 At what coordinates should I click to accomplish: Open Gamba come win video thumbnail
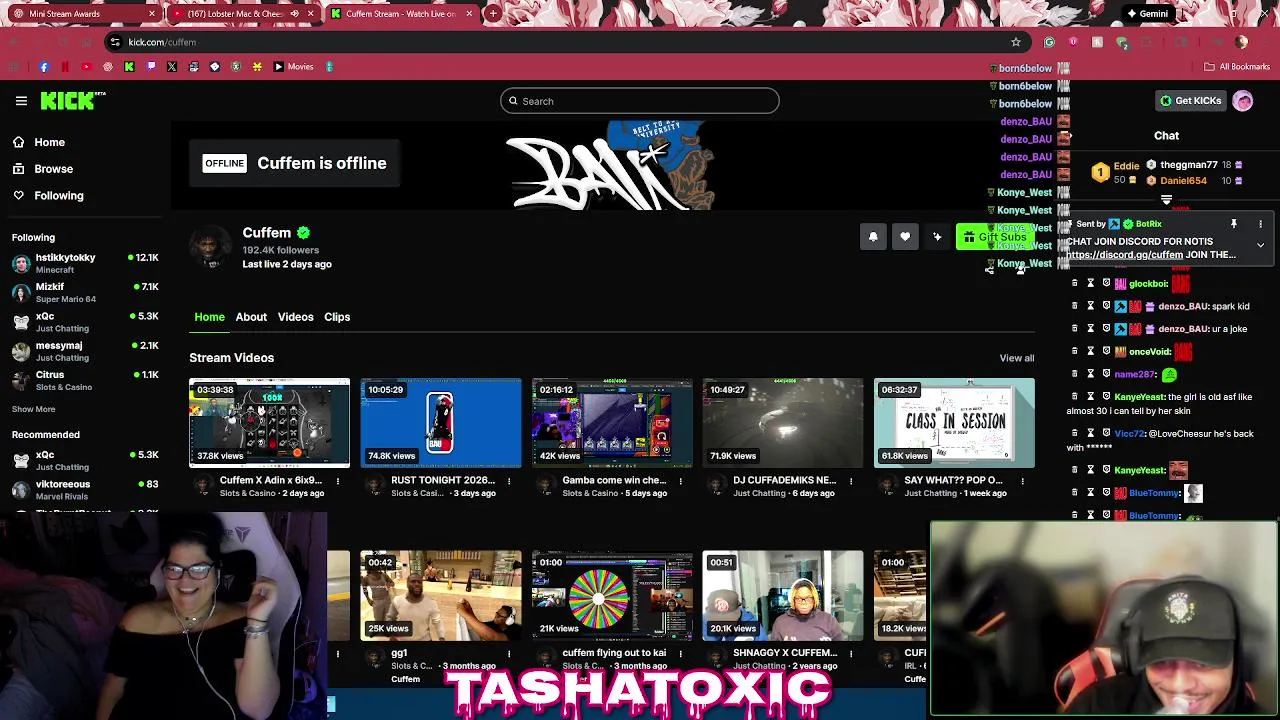tap(612, 423)
